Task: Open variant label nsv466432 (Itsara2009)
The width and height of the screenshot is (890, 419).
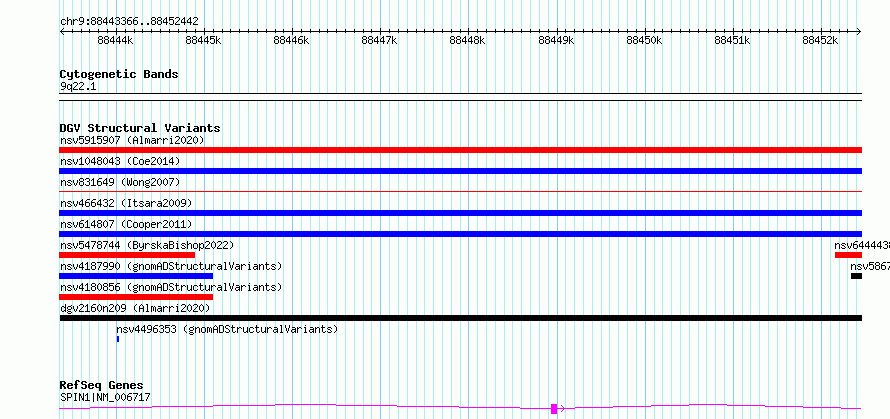Action: click(126, 203)
